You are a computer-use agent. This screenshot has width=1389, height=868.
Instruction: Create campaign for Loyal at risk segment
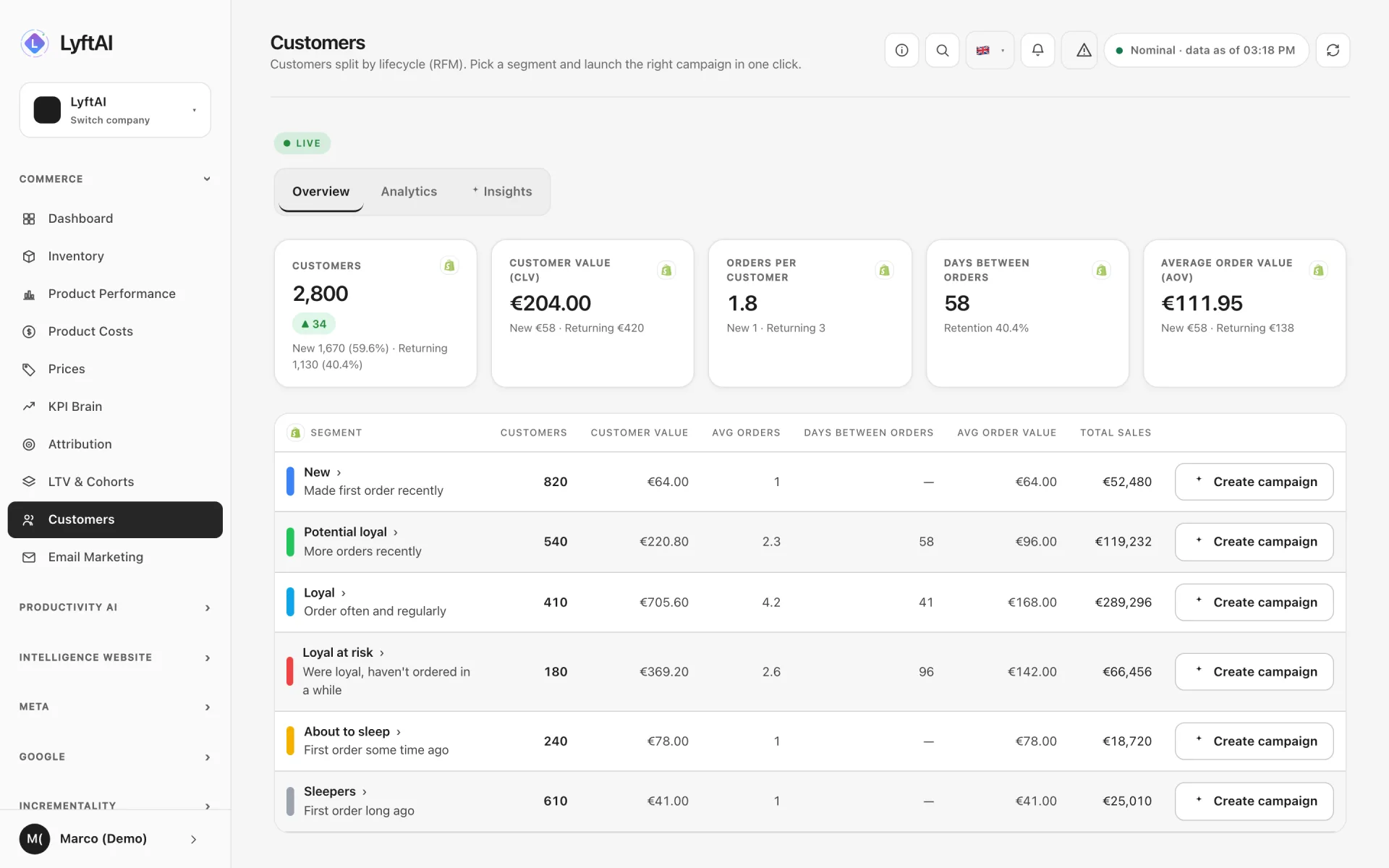coord(1254,672)
